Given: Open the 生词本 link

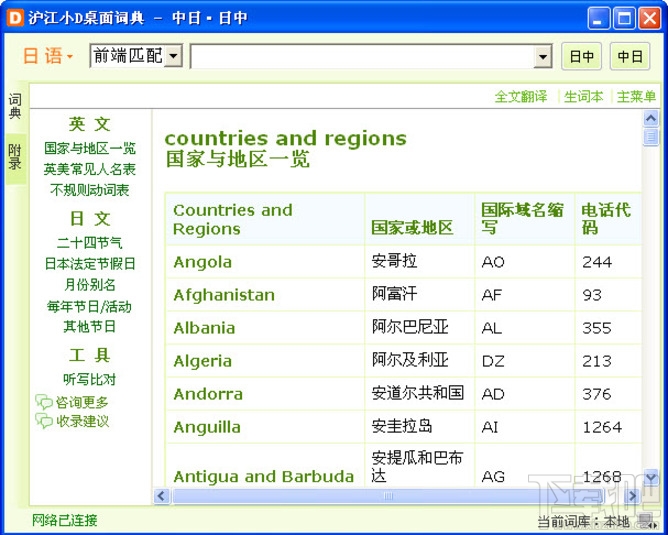Looking at the screenshot, I should [x=583, y=97].
